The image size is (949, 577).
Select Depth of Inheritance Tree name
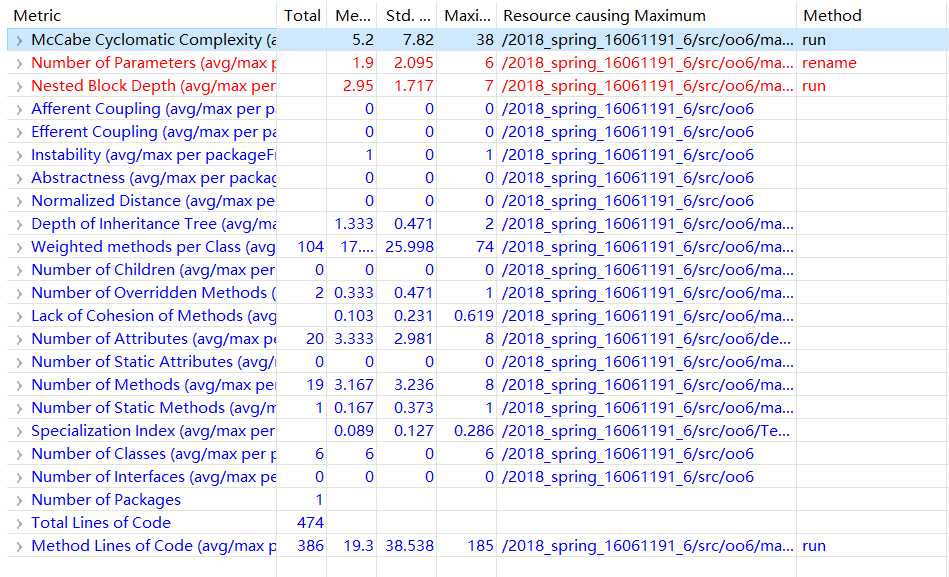[x=154, y=224]
